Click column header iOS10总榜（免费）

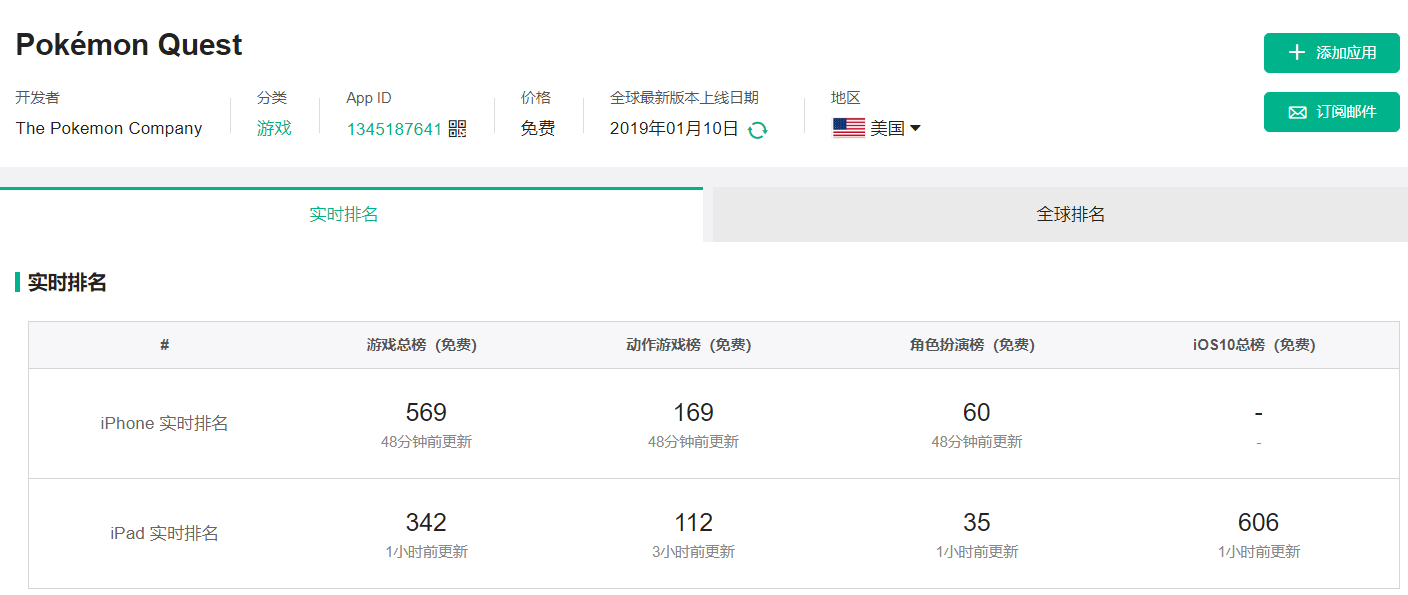click(x=1254, y=345)
